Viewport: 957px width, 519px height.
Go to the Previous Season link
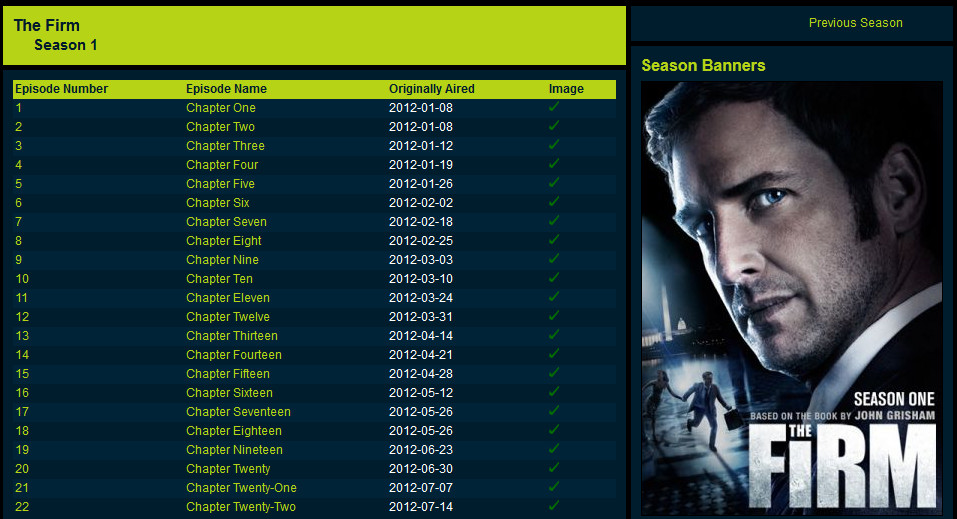[x=855, y=23]
